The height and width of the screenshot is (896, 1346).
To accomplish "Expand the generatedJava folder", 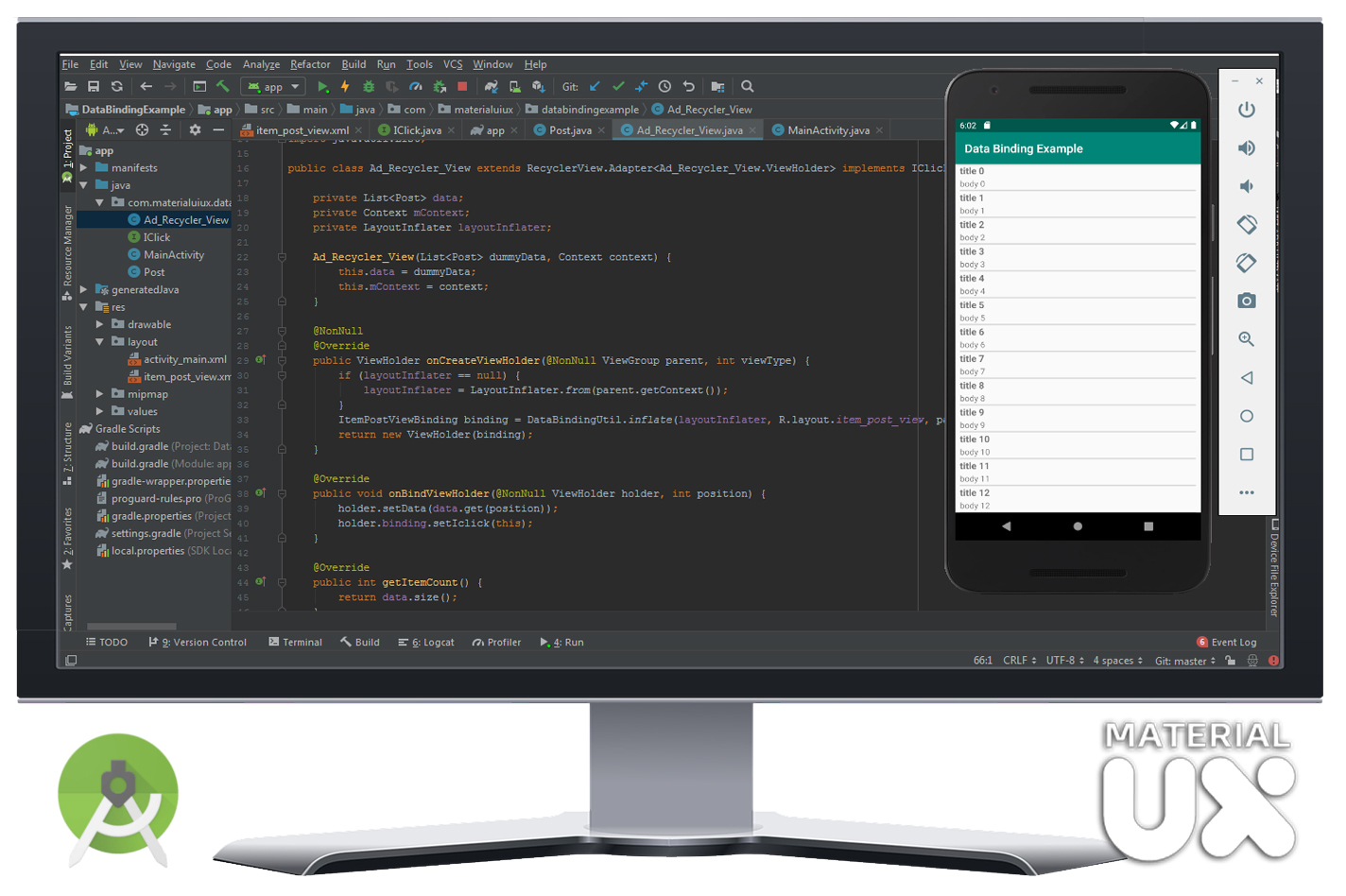I will click(84, 290).
